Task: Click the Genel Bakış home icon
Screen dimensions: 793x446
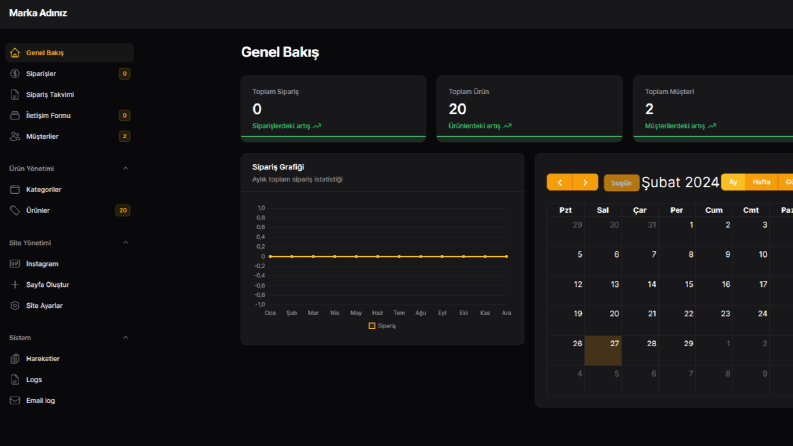Action: (x=15, y=53)
